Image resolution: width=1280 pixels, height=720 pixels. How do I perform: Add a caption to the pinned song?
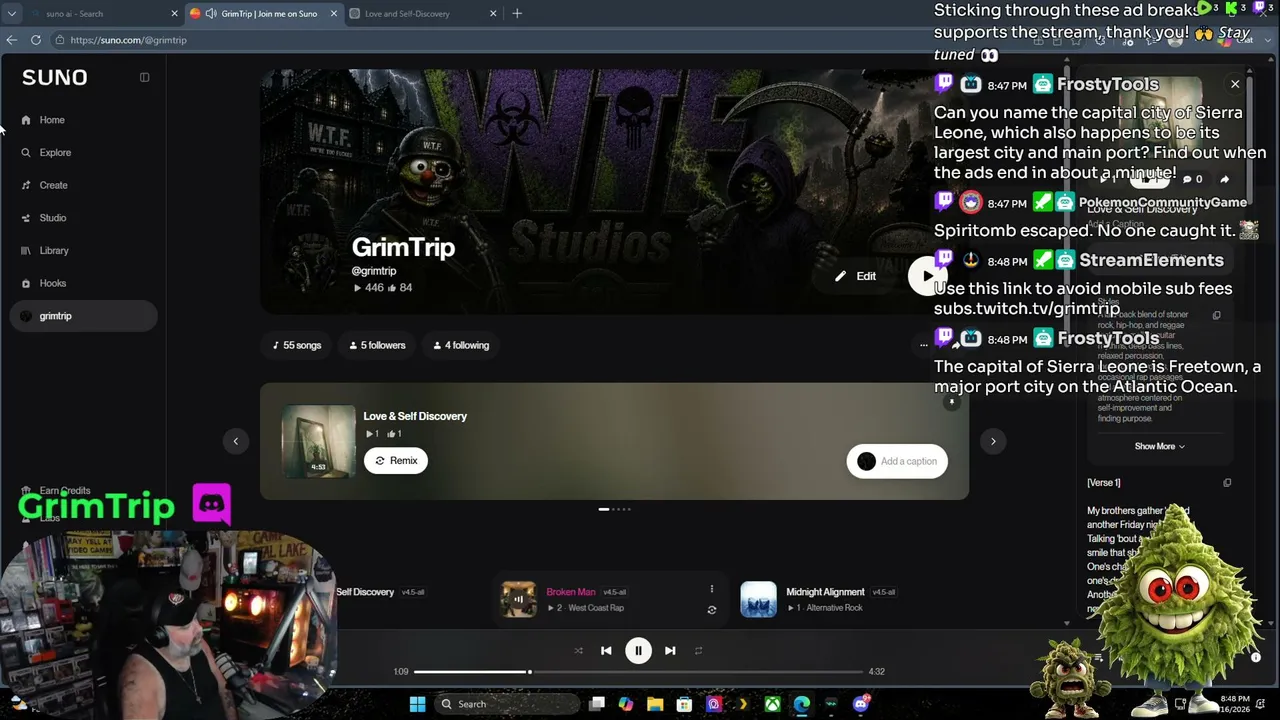point(897,461)
